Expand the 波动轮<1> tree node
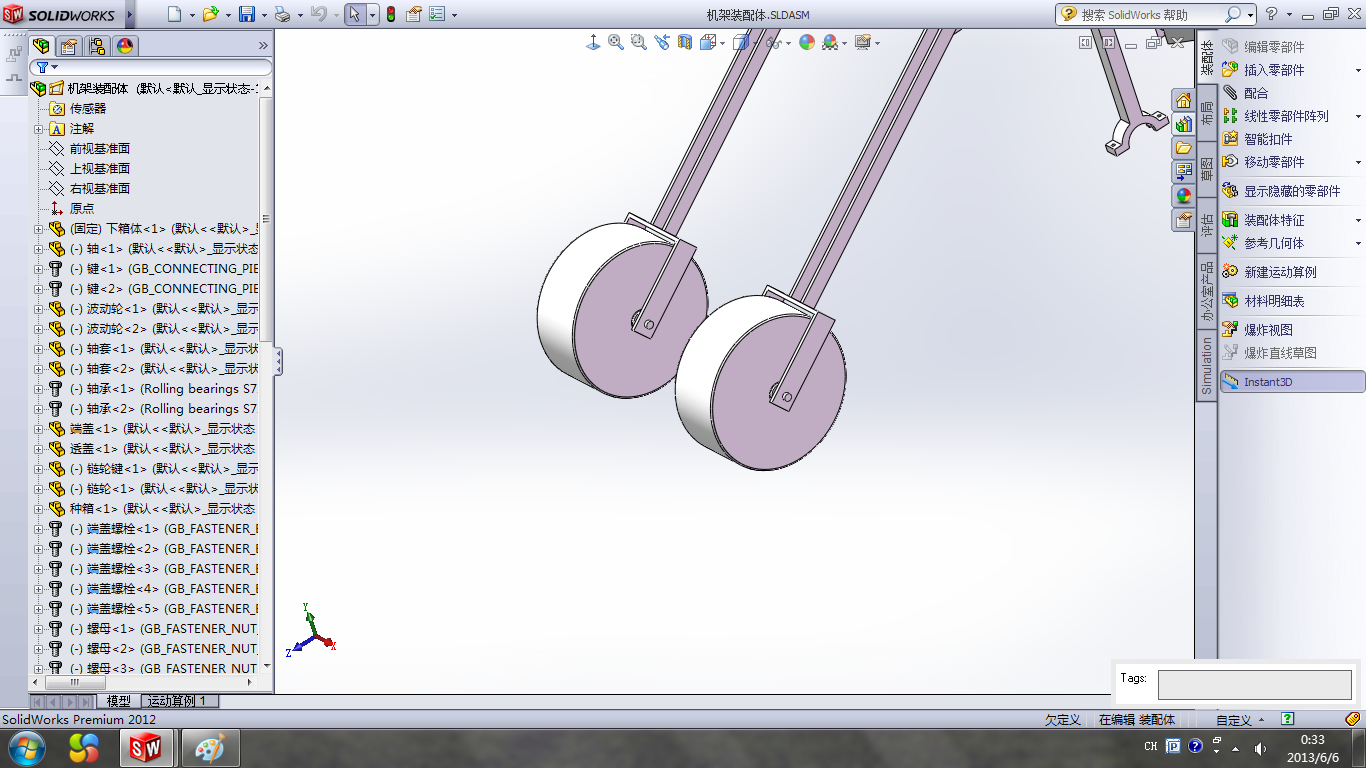The image size is (1366, 768). click(39, 309)
